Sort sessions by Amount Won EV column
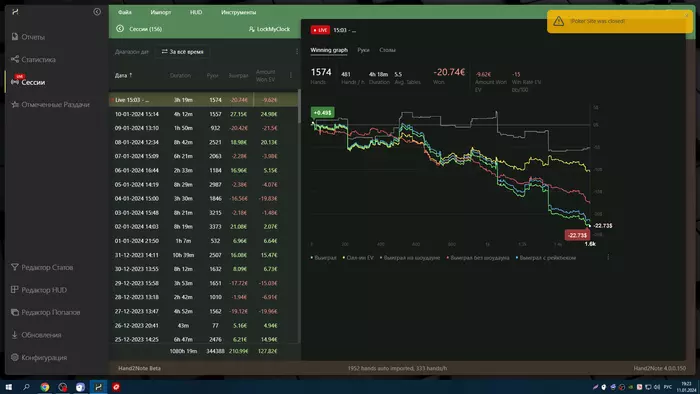 pos(265,75)
